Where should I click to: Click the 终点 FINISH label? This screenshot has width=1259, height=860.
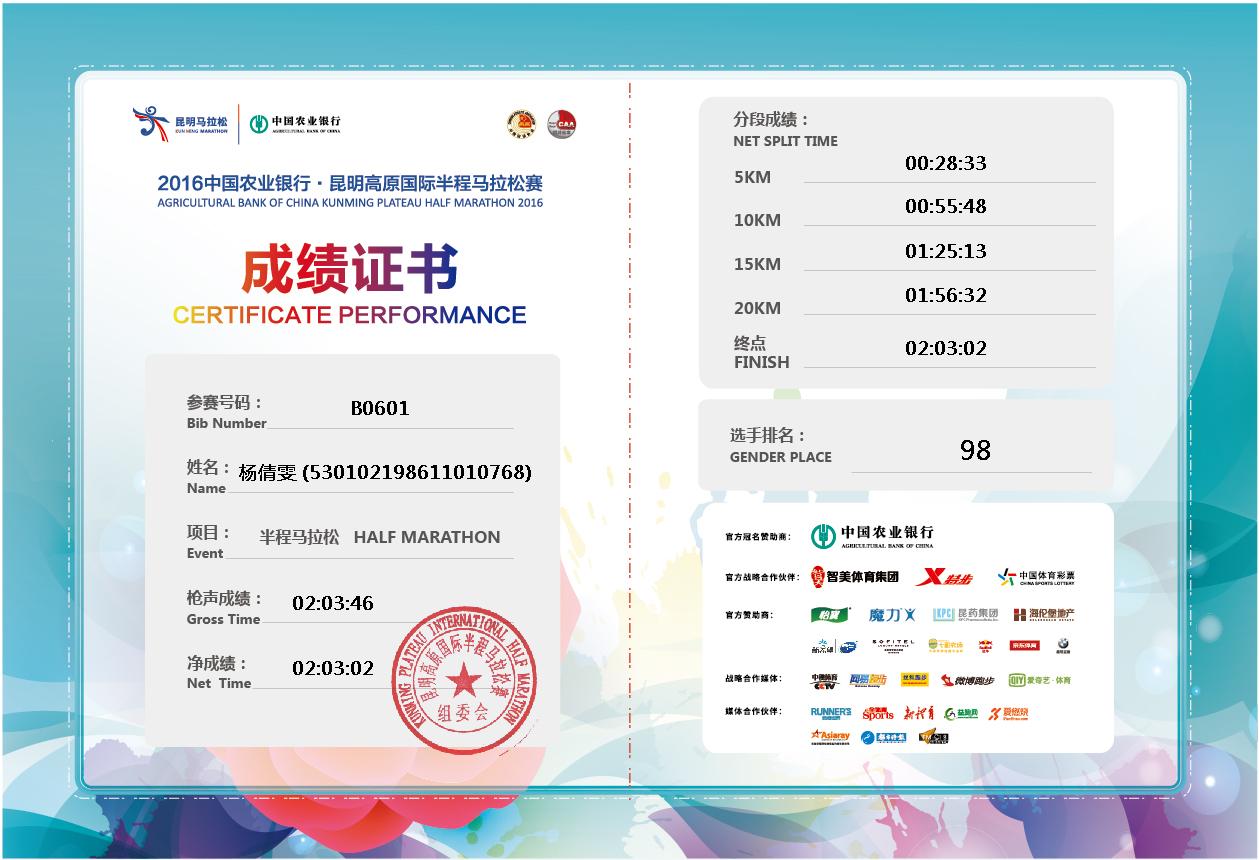pos(762,353)
